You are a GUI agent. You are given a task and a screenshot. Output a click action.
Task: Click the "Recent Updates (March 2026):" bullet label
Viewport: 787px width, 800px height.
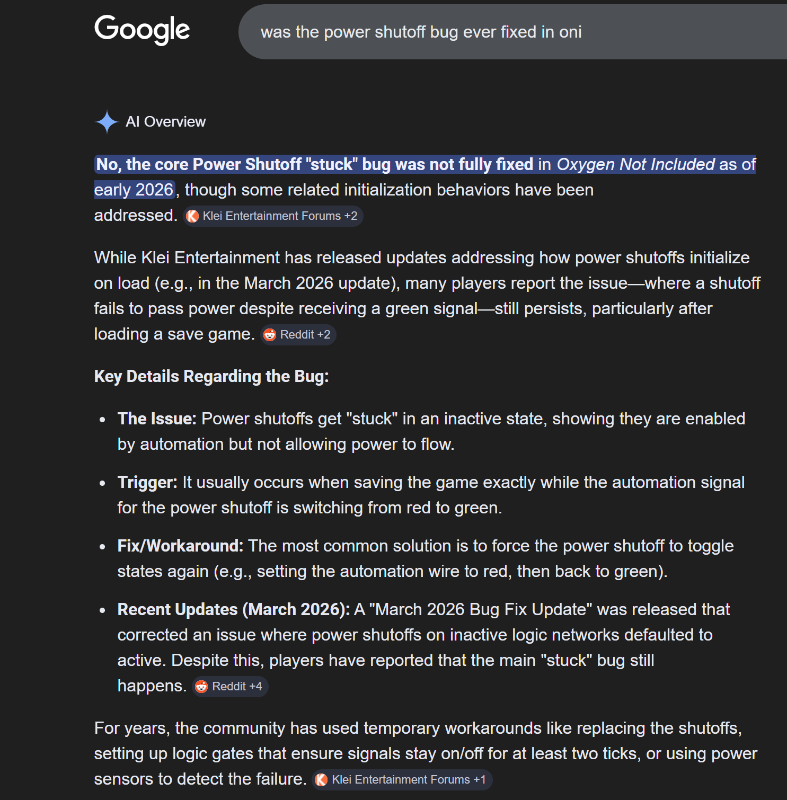coord(233,609)
